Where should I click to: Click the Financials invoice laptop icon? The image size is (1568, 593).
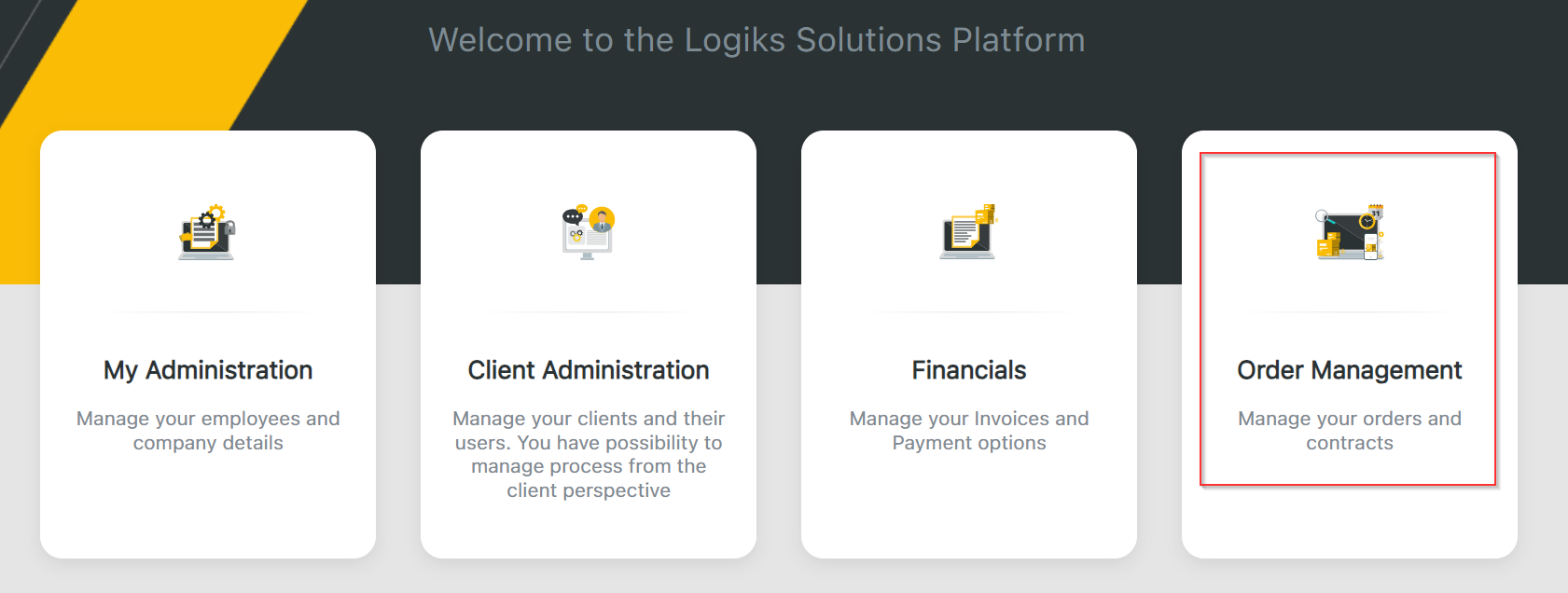[x=968, y=232]
